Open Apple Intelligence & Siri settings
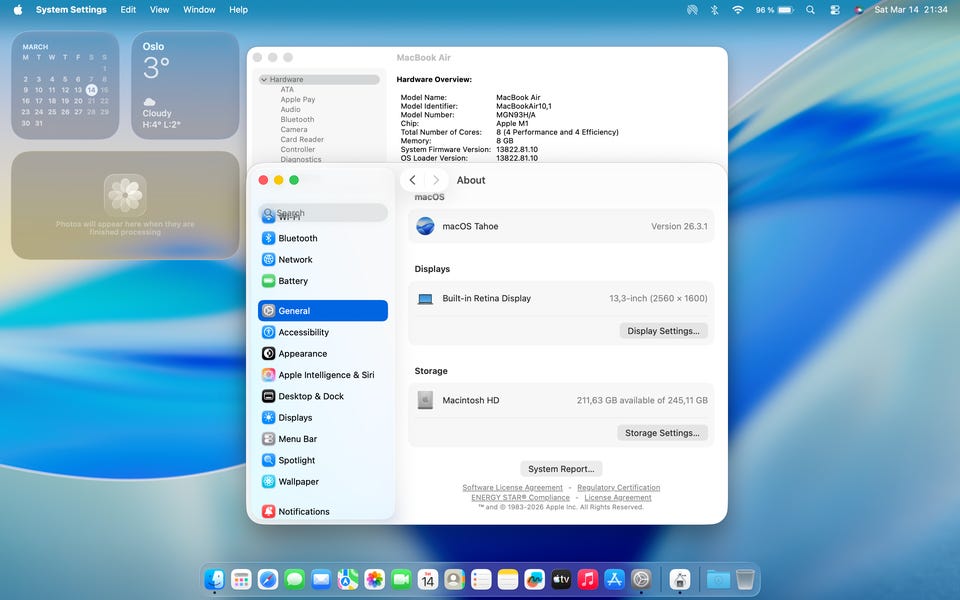 coord(325,375)
